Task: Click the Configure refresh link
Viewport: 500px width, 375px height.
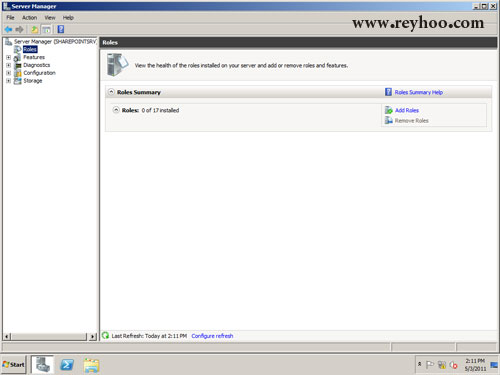Action: pos(212,336)
